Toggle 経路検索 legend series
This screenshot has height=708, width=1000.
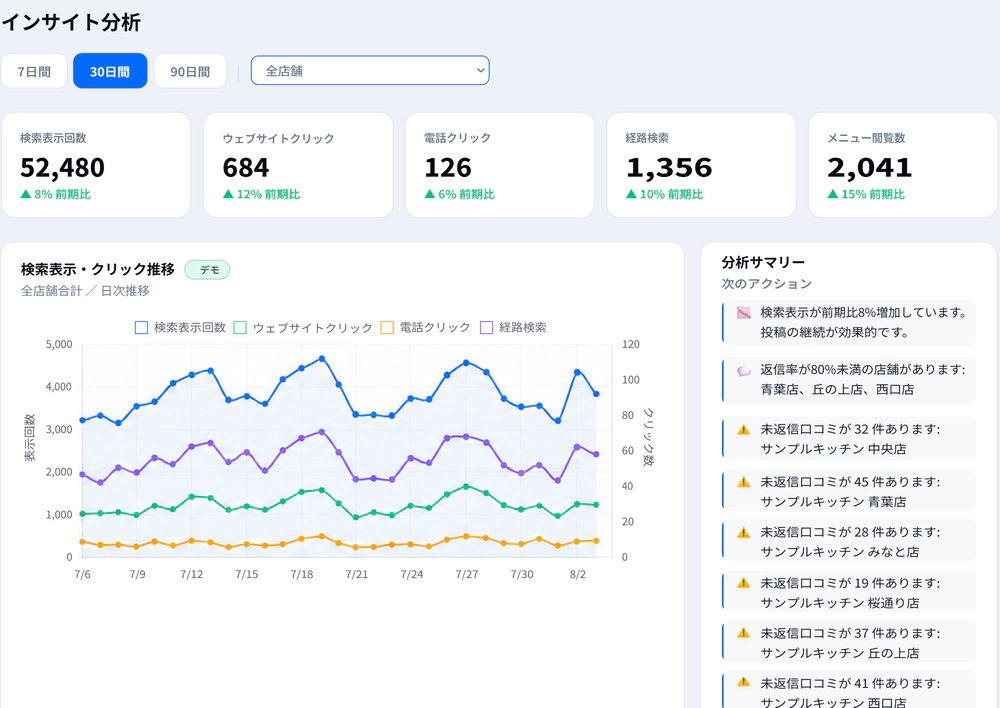click(x=513, y=327)
